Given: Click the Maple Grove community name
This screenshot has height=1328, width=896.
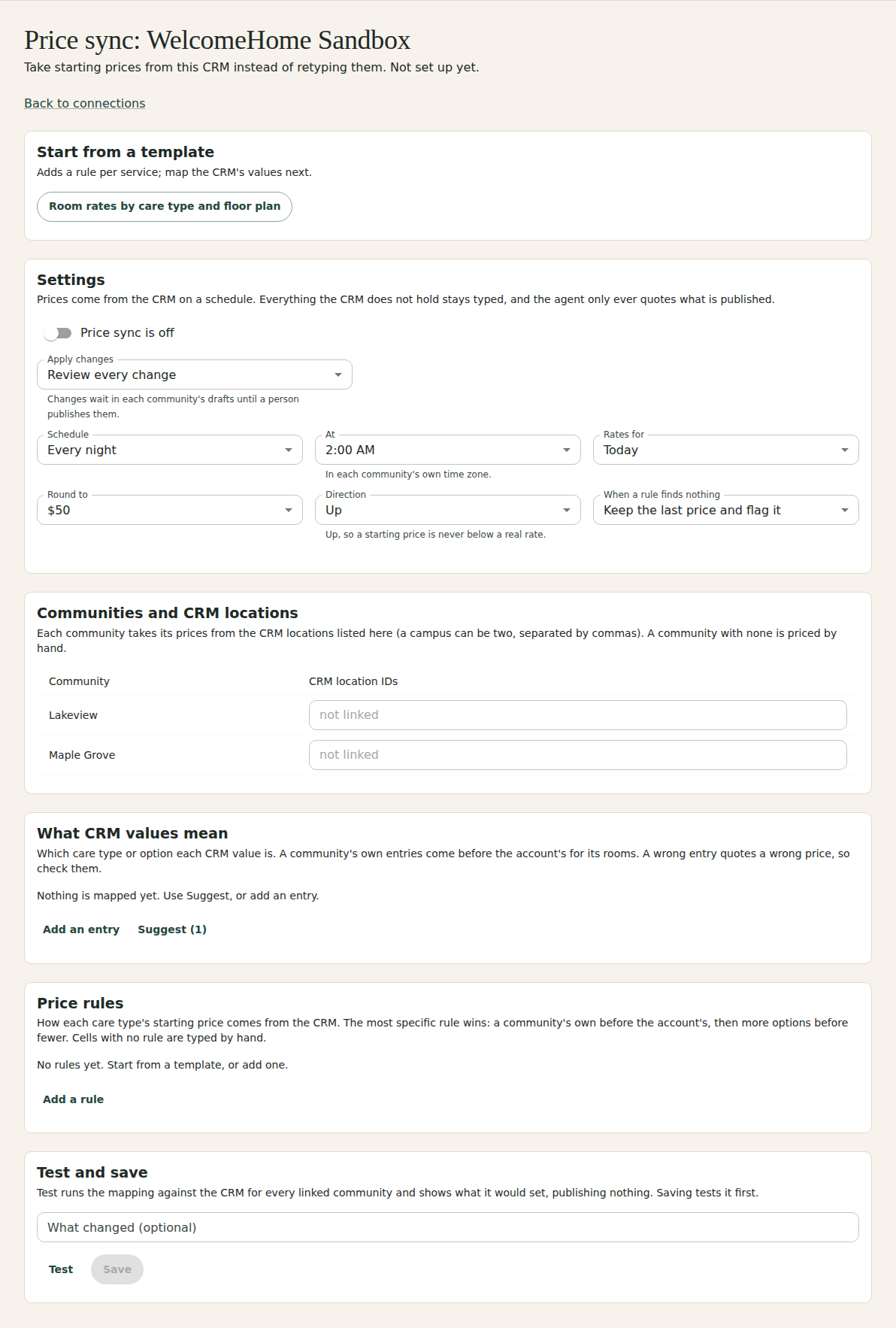Looking at the screenshot, I should pyautogui.click(x=82, y=755).
